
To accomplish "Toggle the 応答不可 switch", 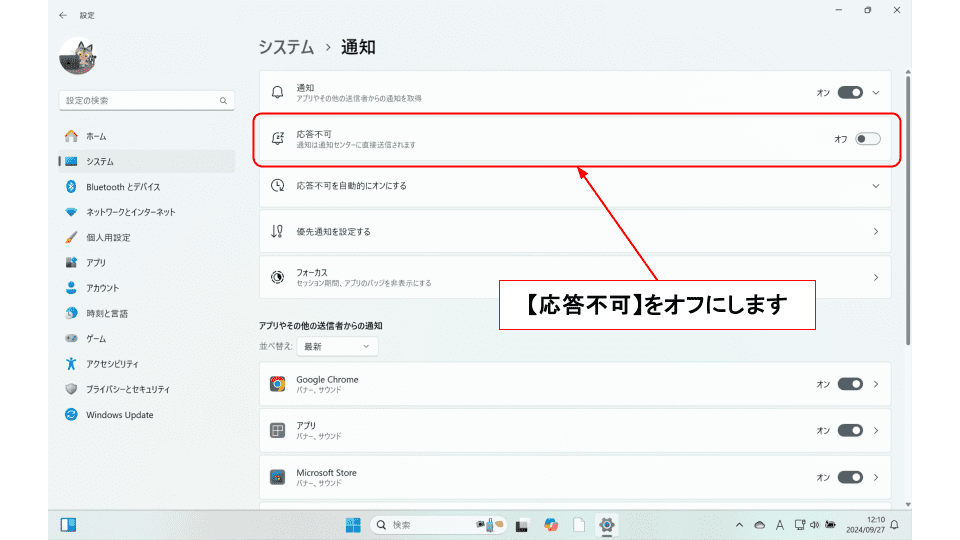I will click(x=867, y=139).
